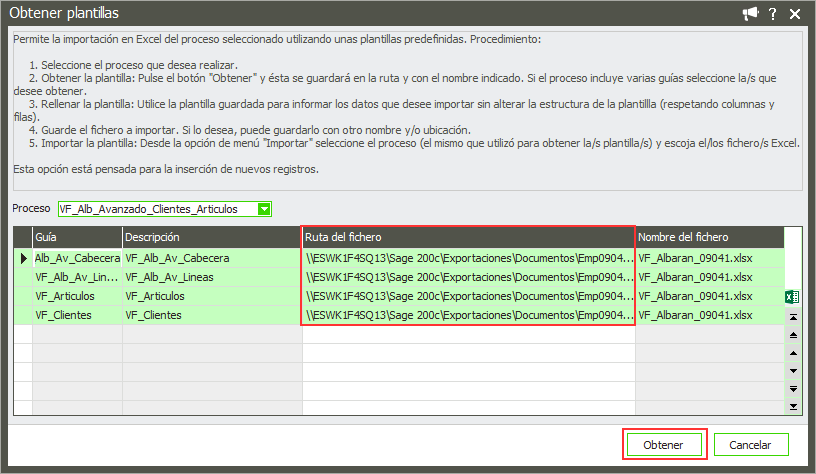Jump to first record navigation arrow
The width and height of the screenshot is (816, 474).
tap(793, 316)
